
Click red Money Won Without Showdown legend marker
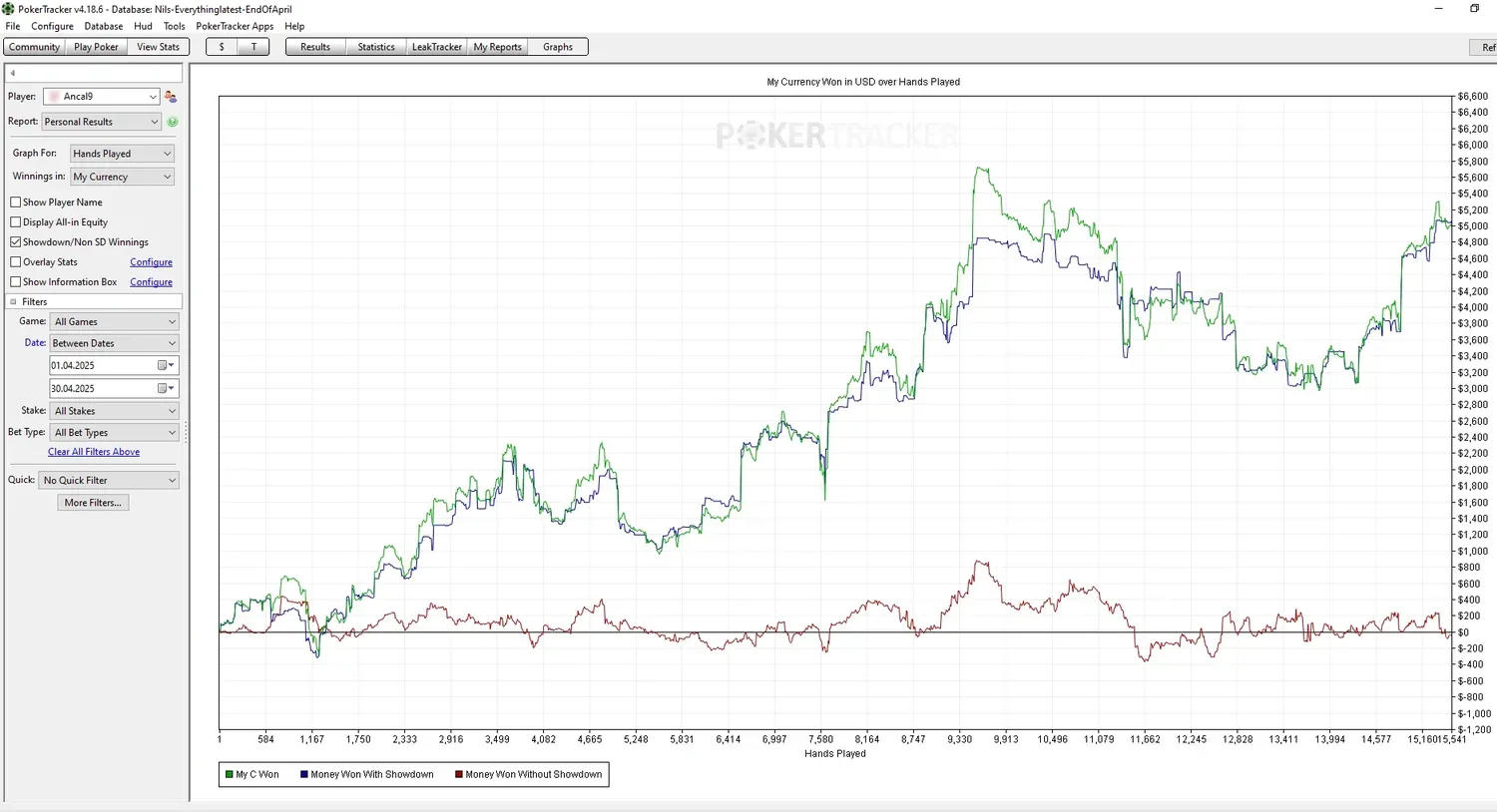[x=459, y=774]
